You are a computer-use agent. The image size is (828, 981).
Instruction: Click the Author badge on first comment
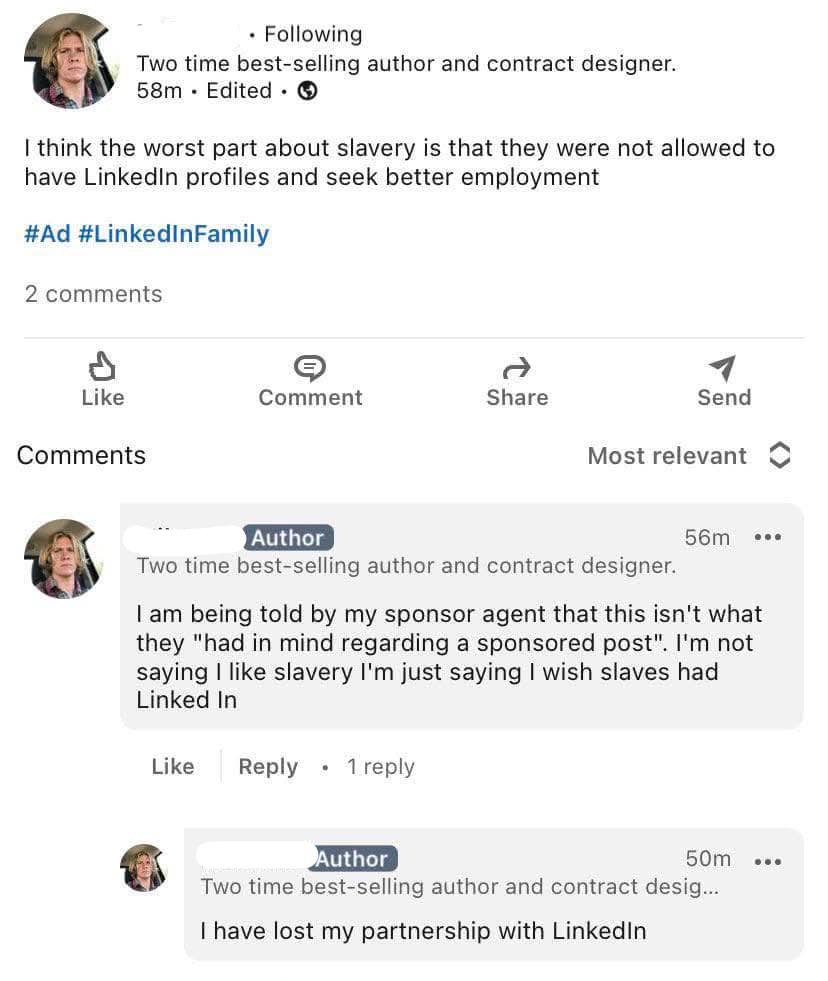[288, 538]
